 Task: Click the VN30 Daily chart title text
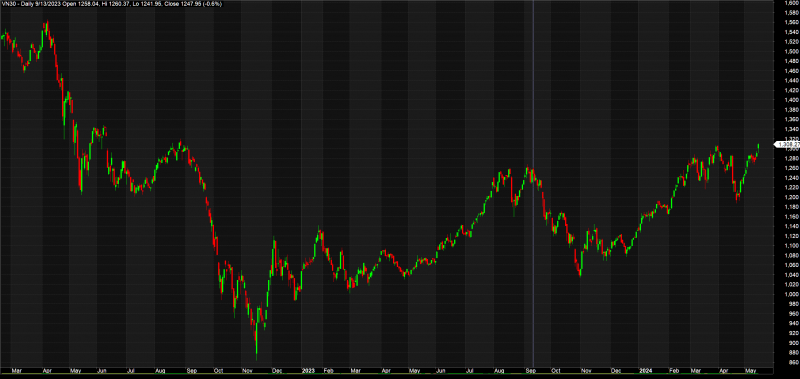pos(111,4)
